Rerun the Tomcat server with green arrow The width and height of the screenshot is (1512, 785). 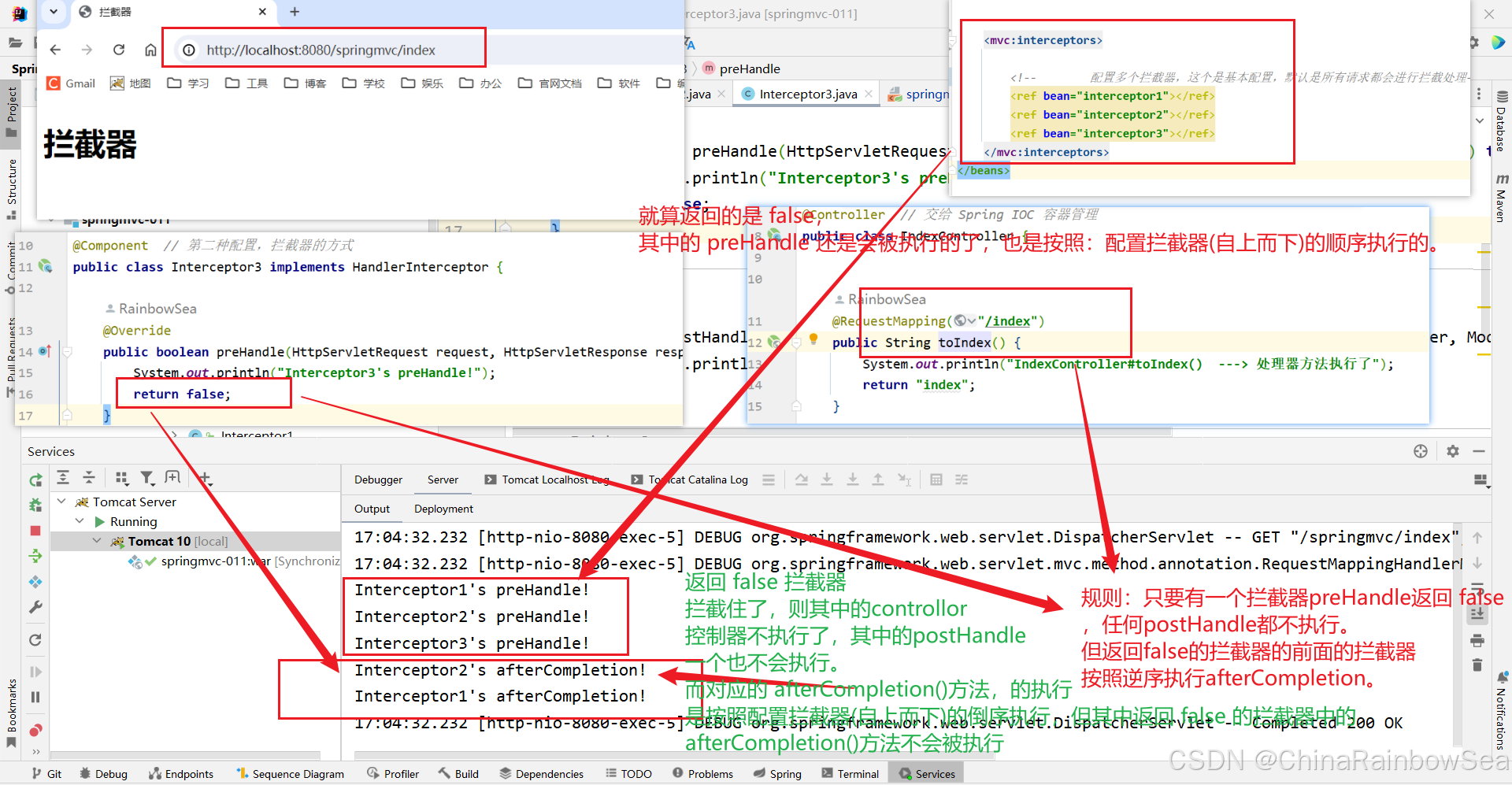pyautogui.click(x=35, y=480)
